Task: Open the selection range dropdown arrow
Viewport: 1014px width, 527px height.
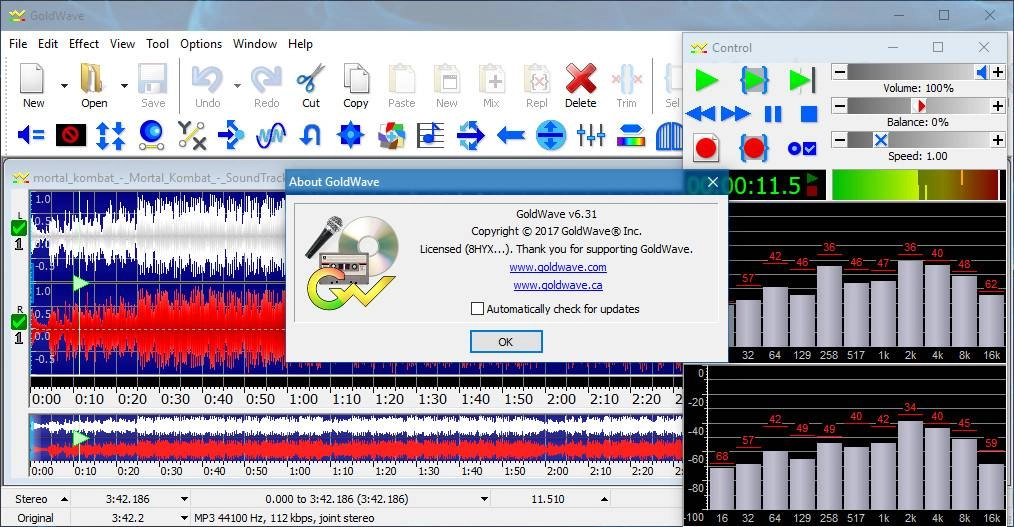Action: tap(484, 499)
